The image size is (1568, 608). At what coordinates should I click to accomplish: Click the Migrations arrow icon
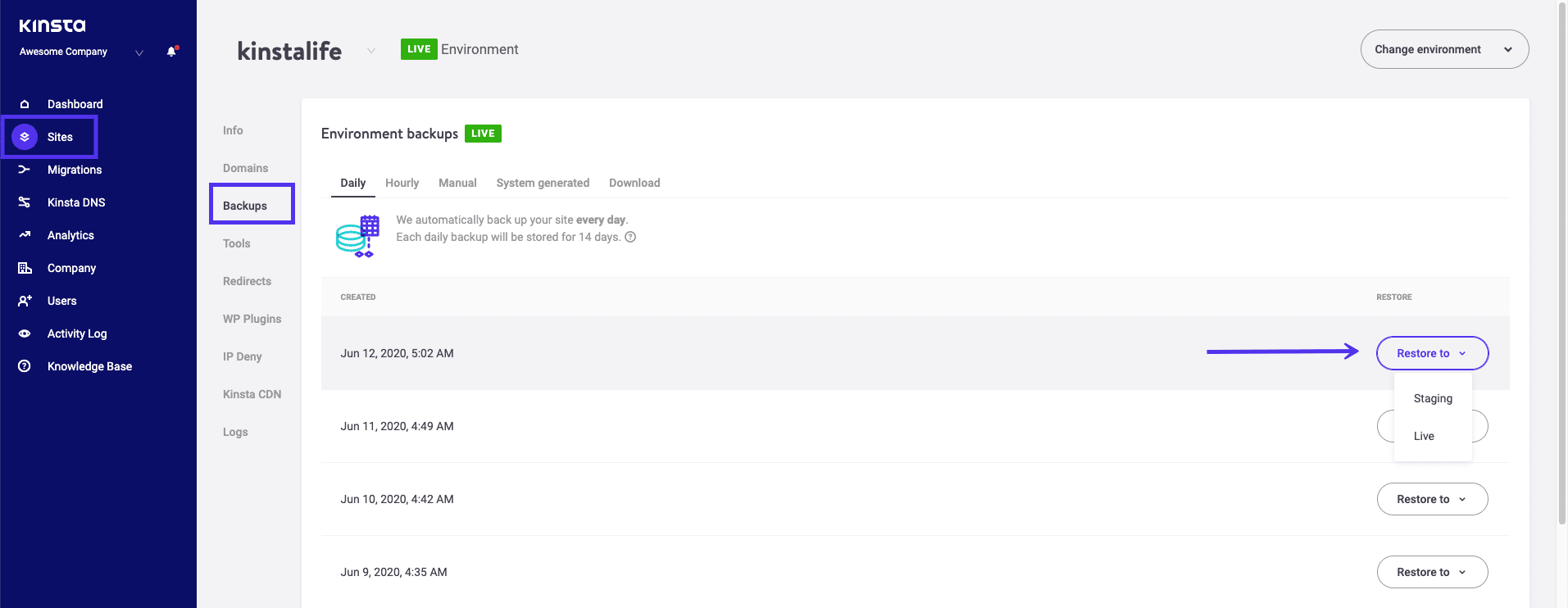pos(25,170)
